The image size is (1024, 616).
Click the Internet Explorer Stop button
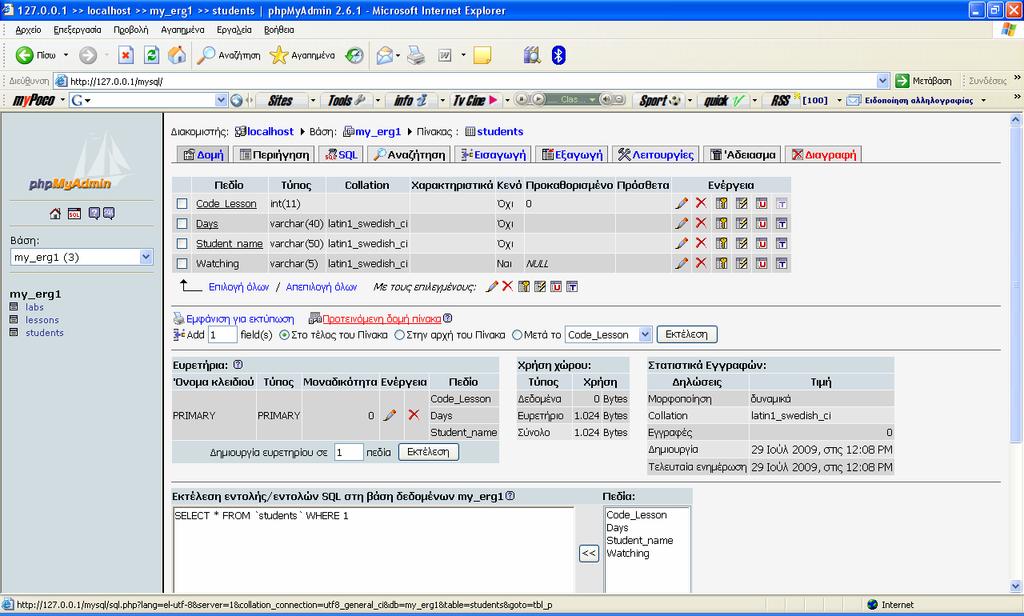click(126, 56)
